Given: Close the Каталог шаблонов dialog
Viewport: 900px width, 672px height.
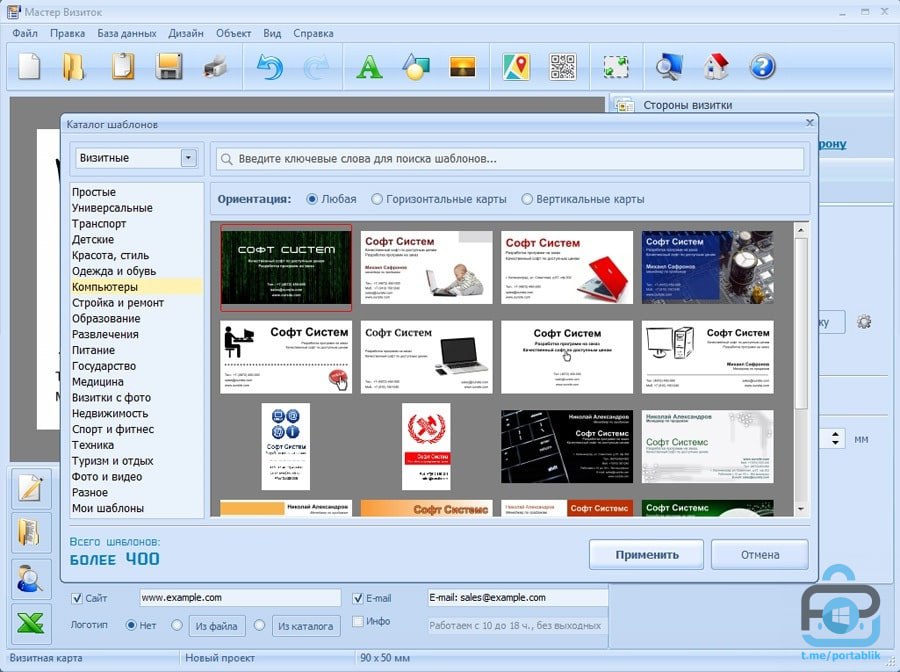Looking at the screenshot, I should point(809,122).
